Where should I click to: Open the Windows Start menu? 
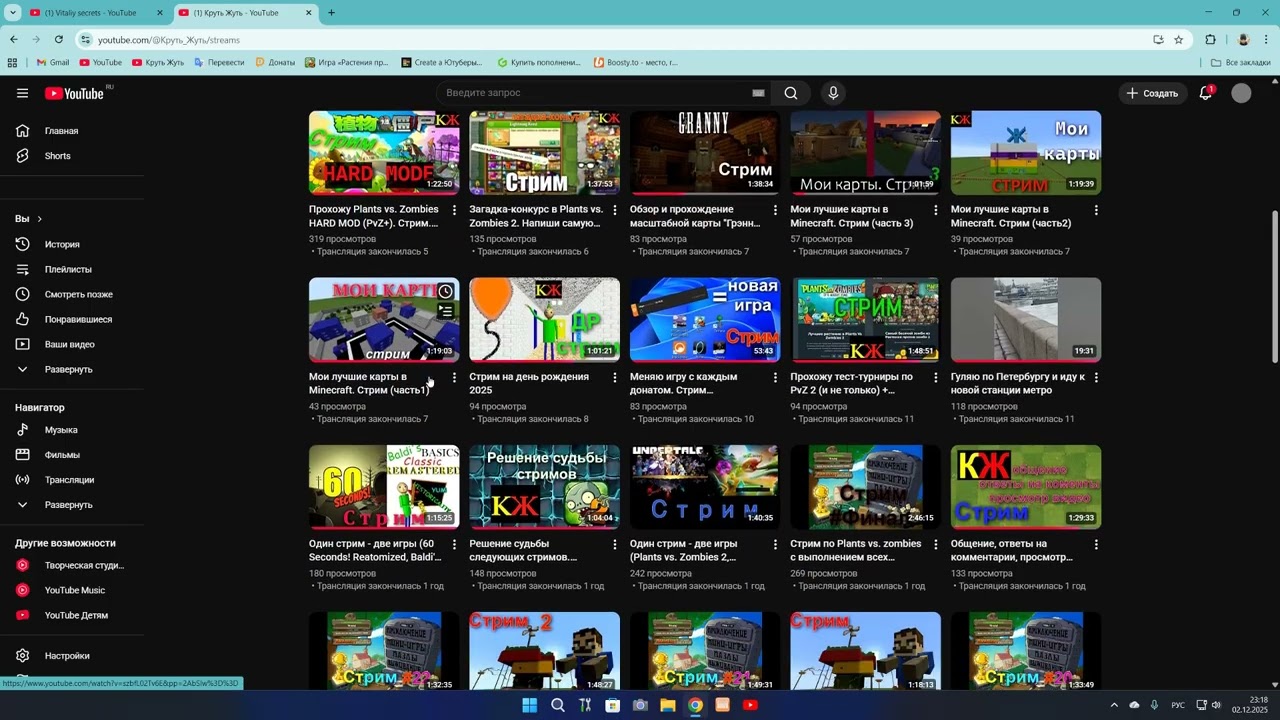click(x=529, y=705)
